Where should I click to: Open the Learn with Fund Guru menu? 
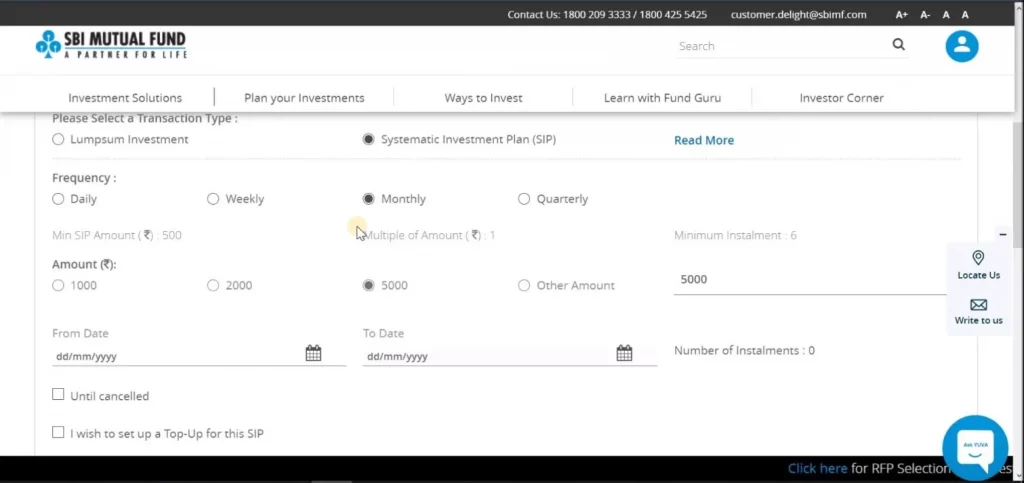pyautogui.click(x=662, y=98)
